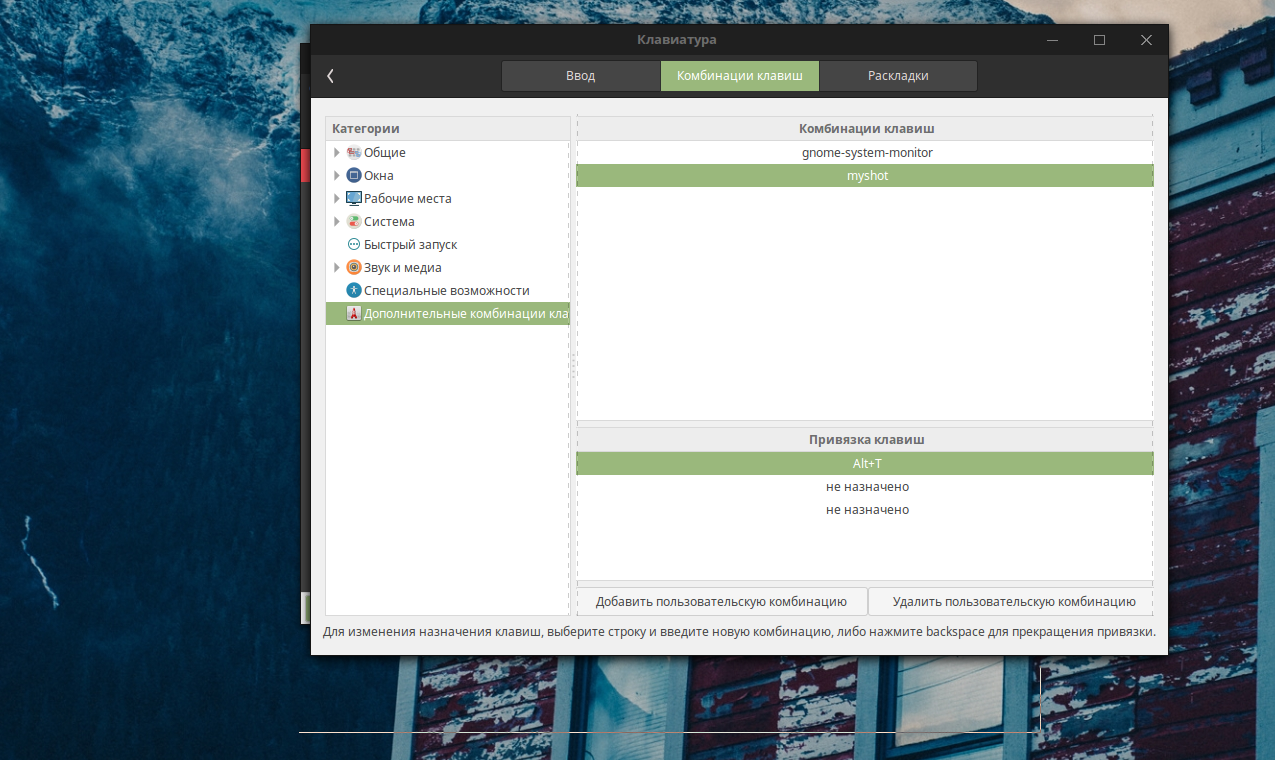Click the Звук и медиа icon
This screenshot has width=1275, height=760.
(x=354, y=268)
